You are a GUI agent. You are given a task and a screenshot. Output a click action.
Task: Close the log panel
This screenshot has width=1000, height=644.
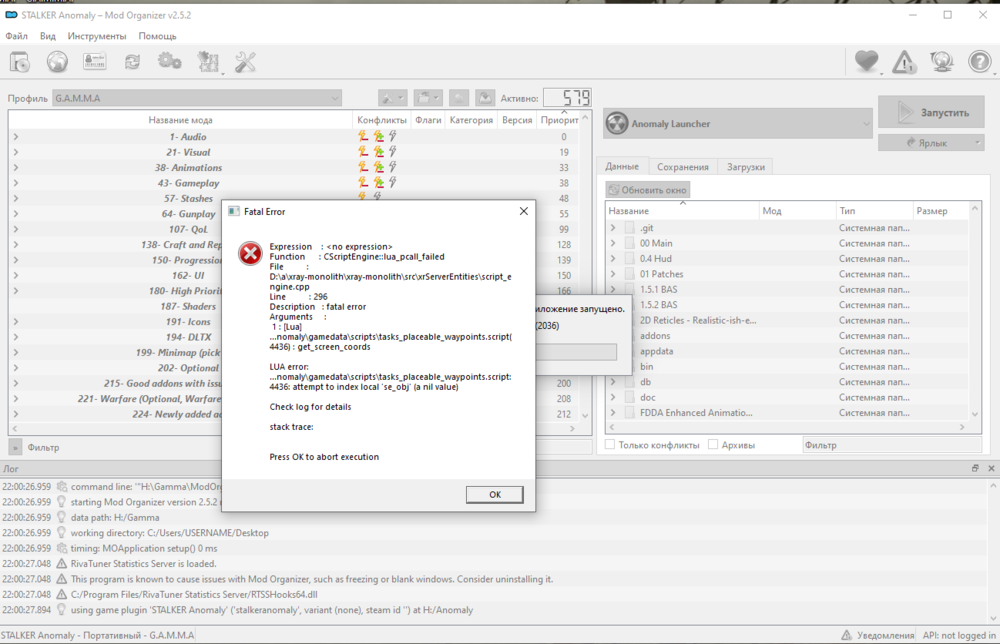pyautogui.click(x=991, y=468)
